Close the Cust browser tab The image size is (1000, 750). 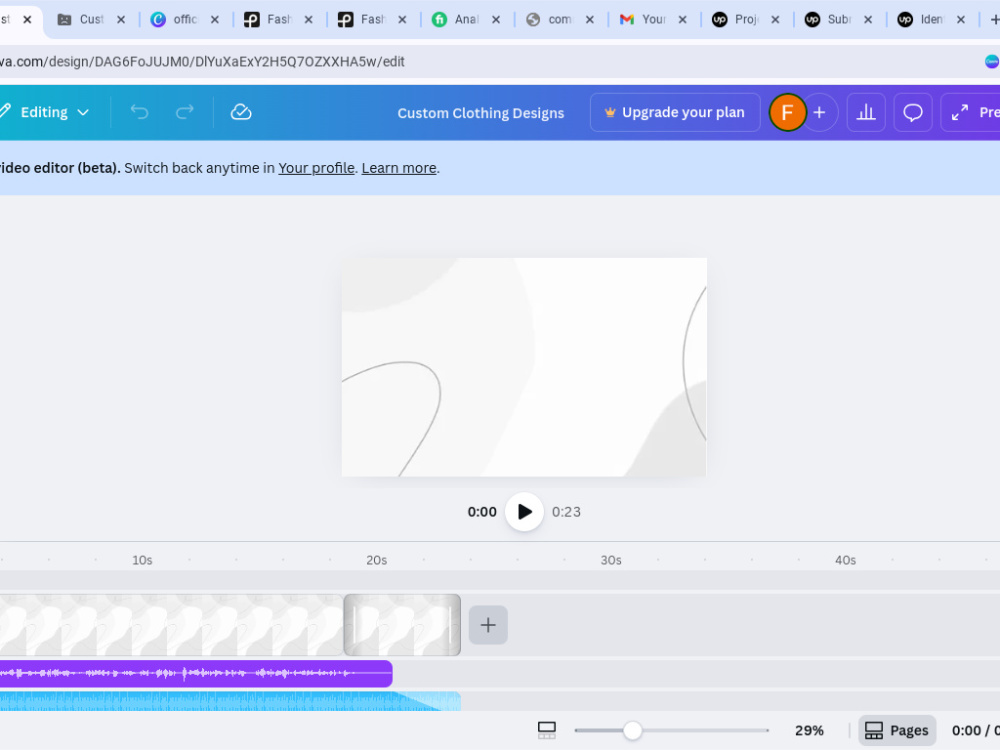pos(121,20)
